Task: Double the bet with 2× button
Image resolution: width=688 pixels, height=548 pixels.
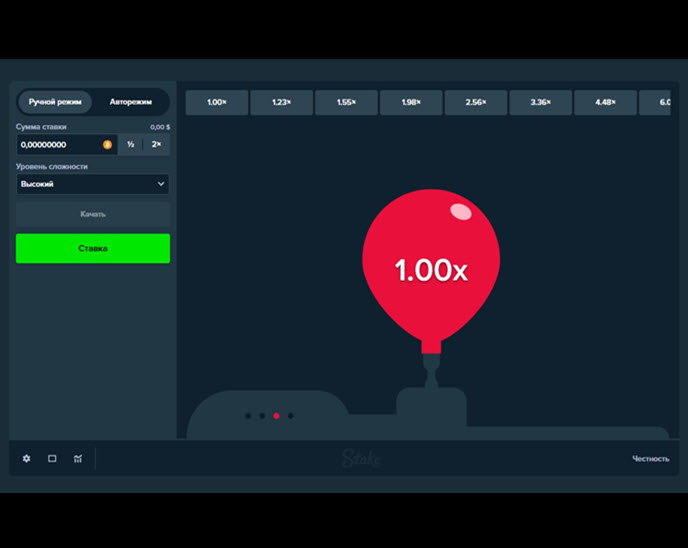Action: pyautogui.click(x=156, y=145)
